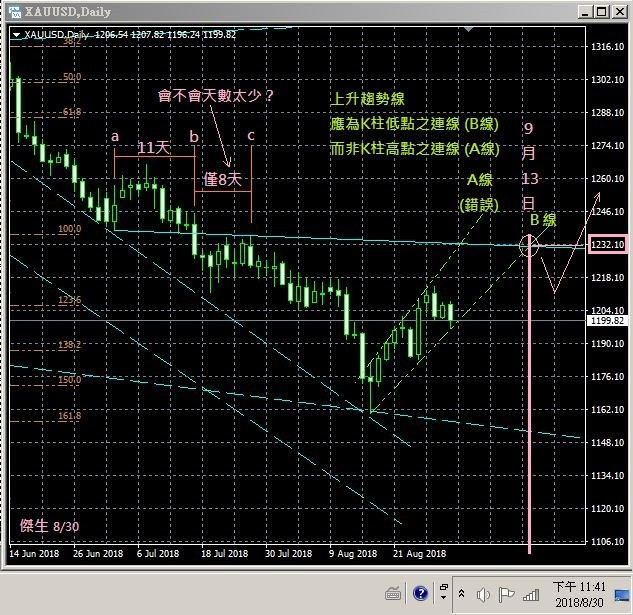Click the 1199.82 current price label
This screenshot has height=615, width=633.
click(608, 321)
